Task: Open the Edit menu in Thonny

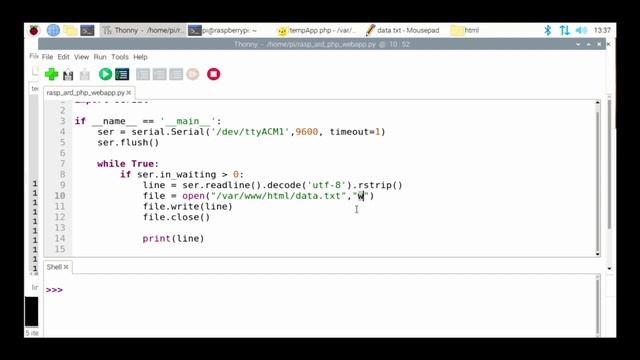Action: coord(63,57)
